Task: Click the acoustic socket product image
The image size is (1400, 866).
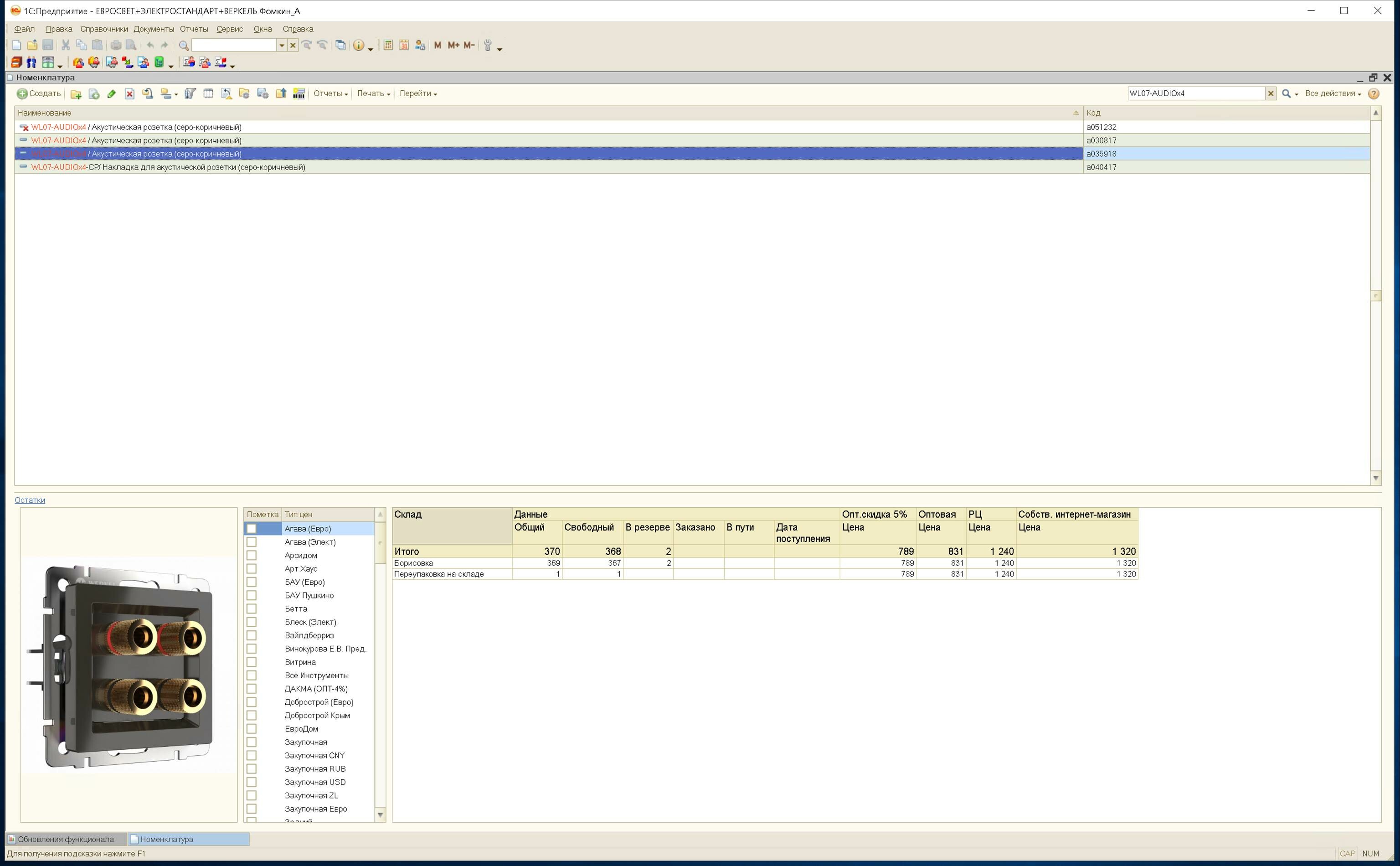Action: click(x=129, y=665)
